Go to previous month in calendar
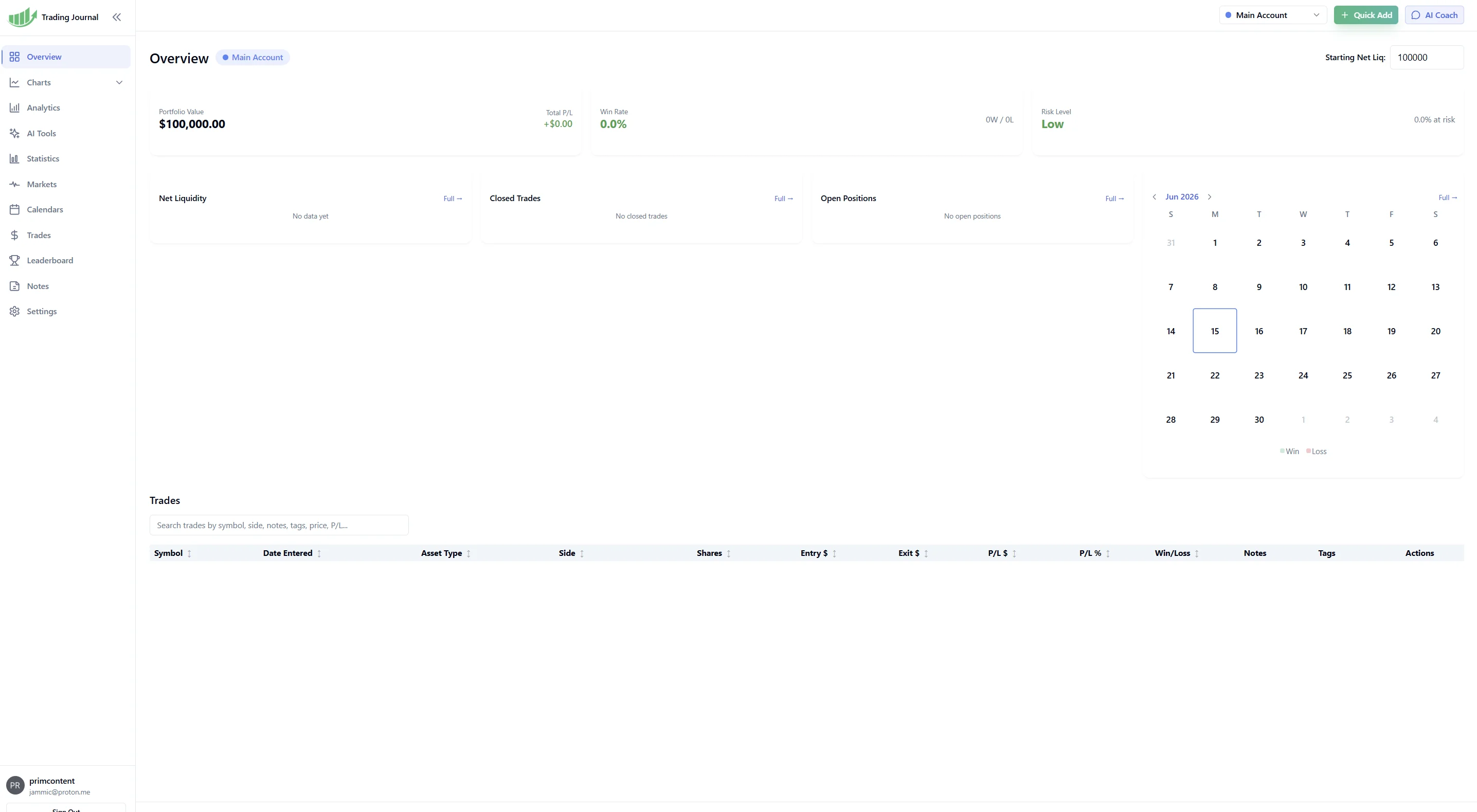This screenshot has height=812, width=1477. pos(1154,196)
